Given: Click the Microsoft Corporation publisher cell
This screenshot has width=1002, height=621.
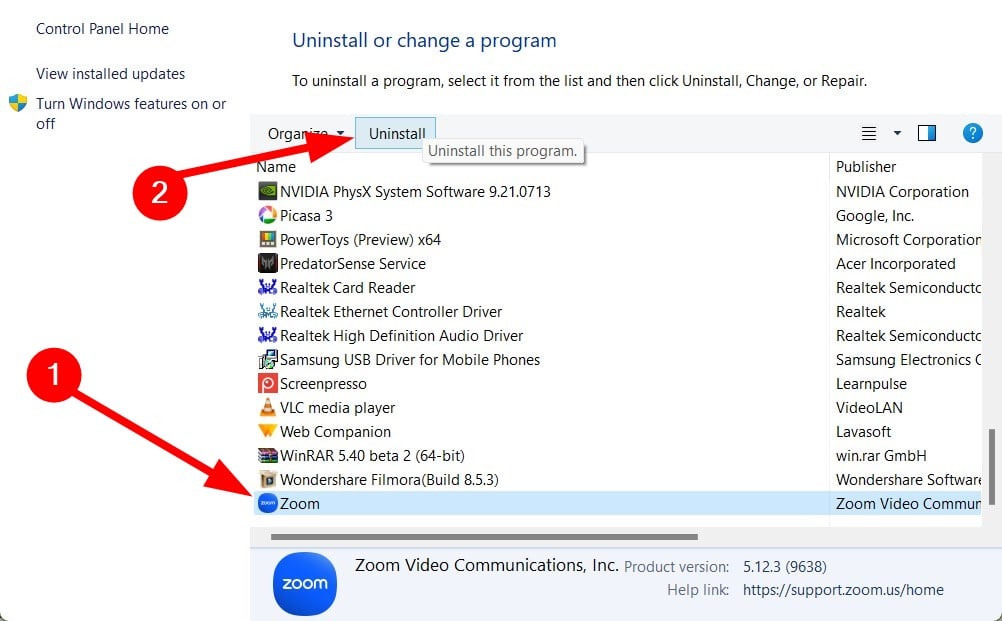Looking at the screenshot, I should click(908, 240).
